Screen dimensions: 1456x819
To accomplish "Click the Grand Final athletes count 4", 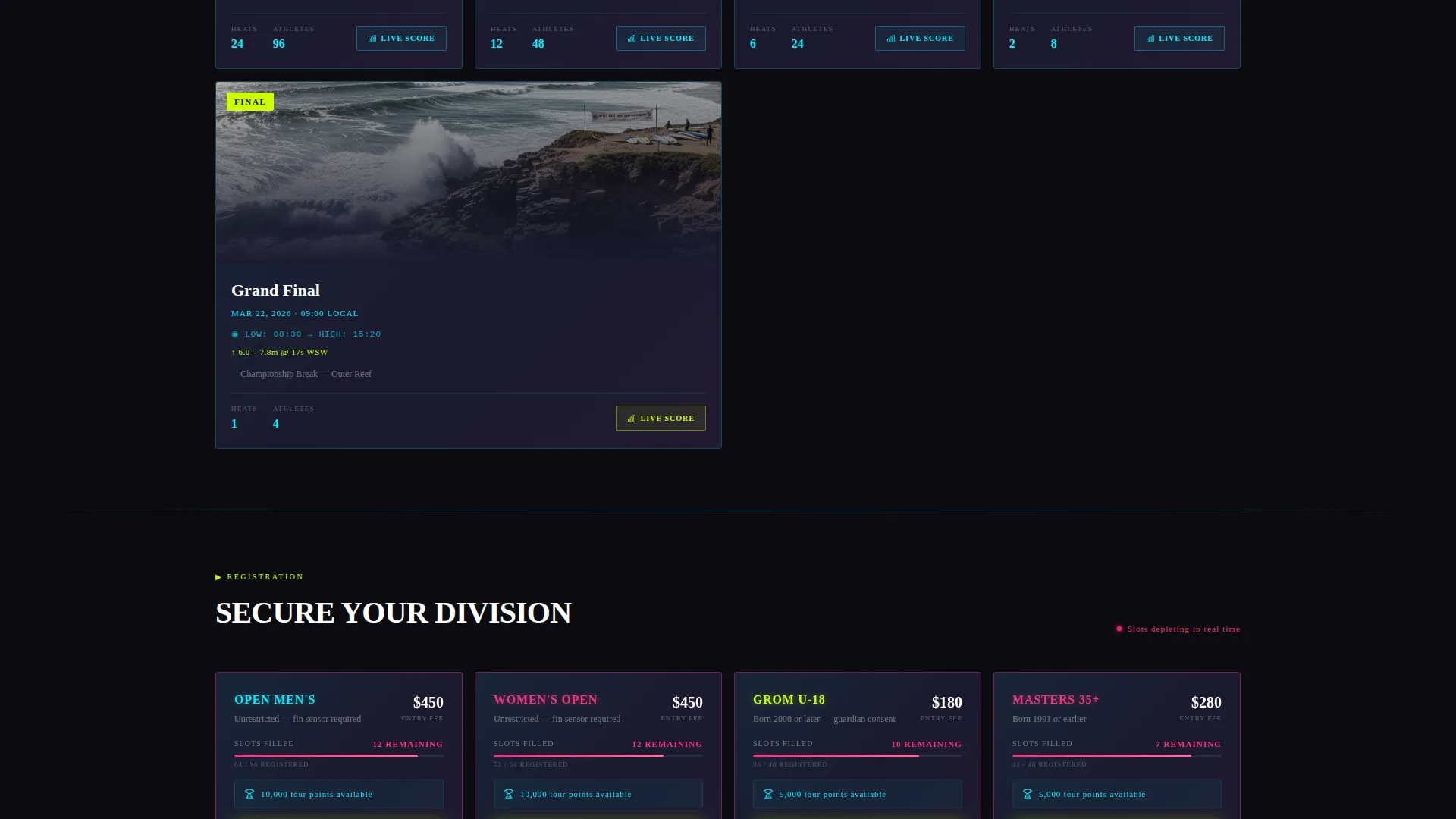I will click(x=276, y=424).
